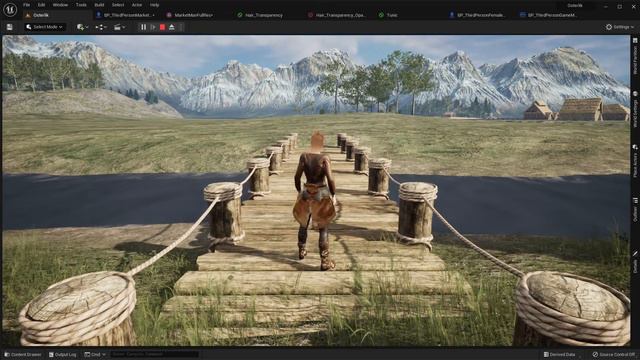Open the File menu
The height and width of the screenshot is (360, 640).
(x=27, y=5)
